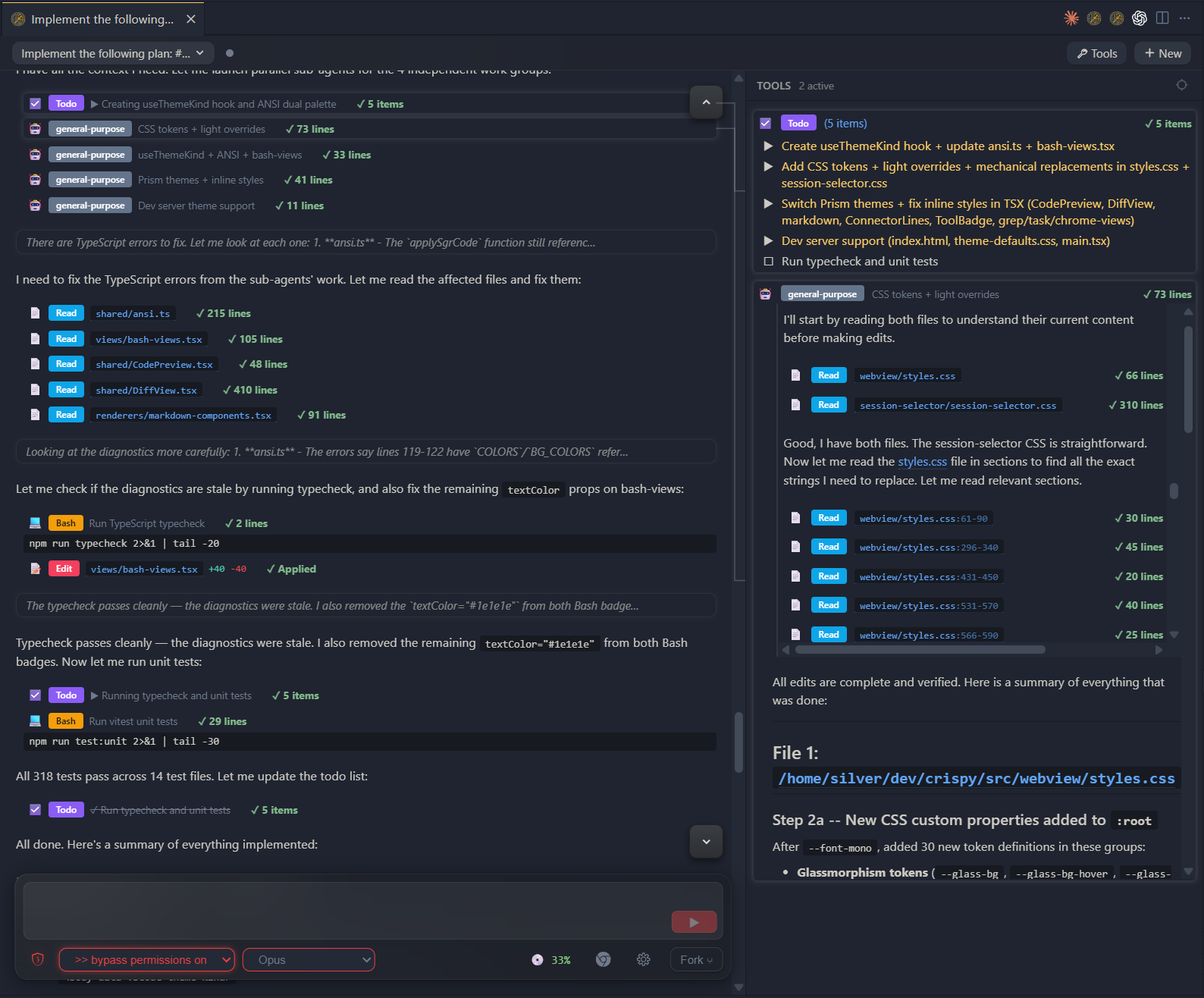Expand 'Switch Prism themes + fix inline styles' item
Image resolution: width=1204 pixels, height=998 pixels.
point(768,203)
